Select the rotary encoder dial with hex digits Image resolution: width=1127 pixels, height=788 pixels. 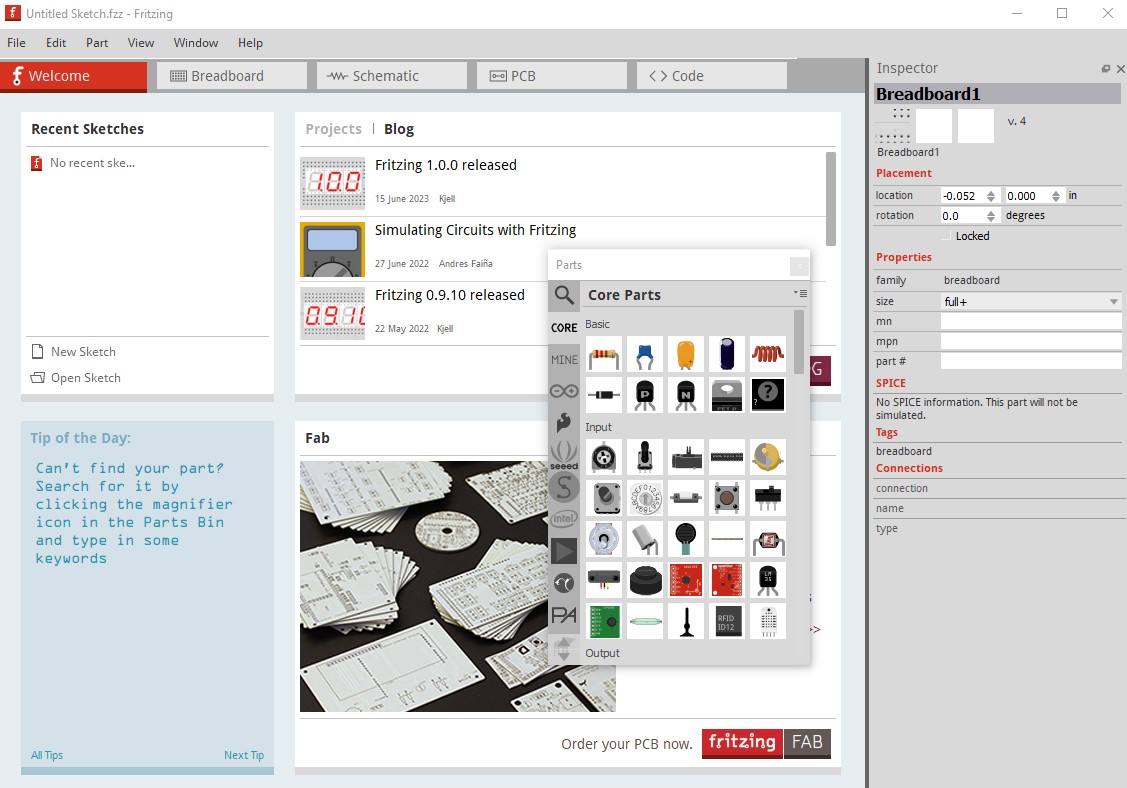click(645, 498)
